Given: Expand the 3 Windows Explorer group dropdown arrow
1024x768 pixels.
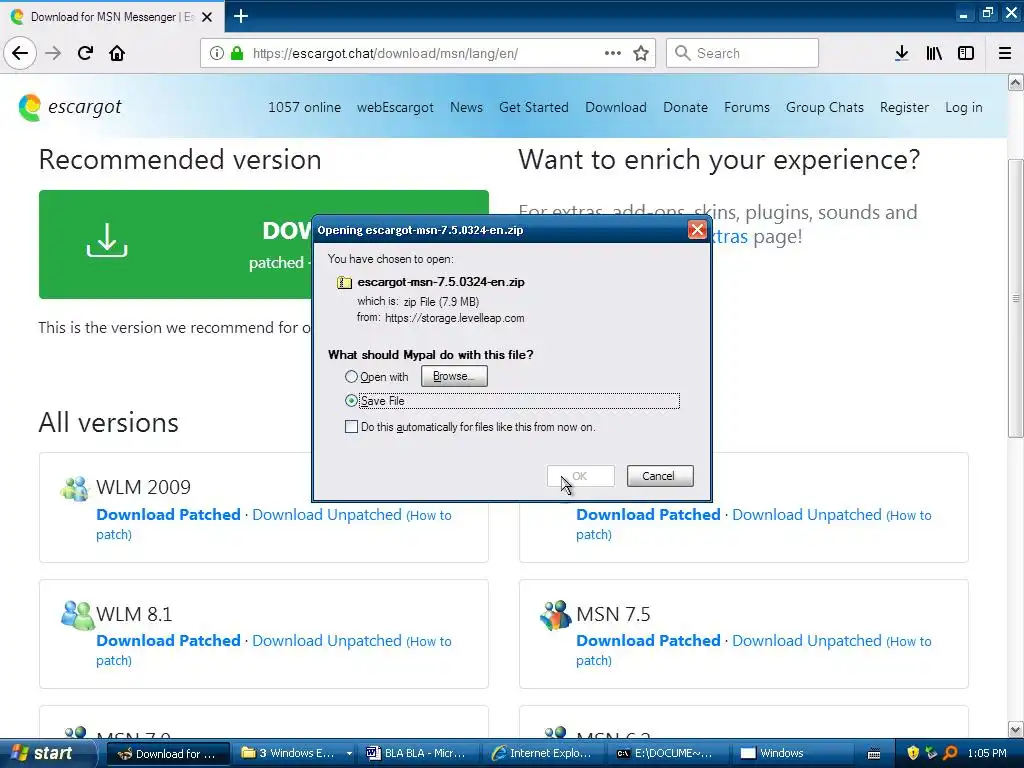Looking at the screenshot, I should coord(349,754).
